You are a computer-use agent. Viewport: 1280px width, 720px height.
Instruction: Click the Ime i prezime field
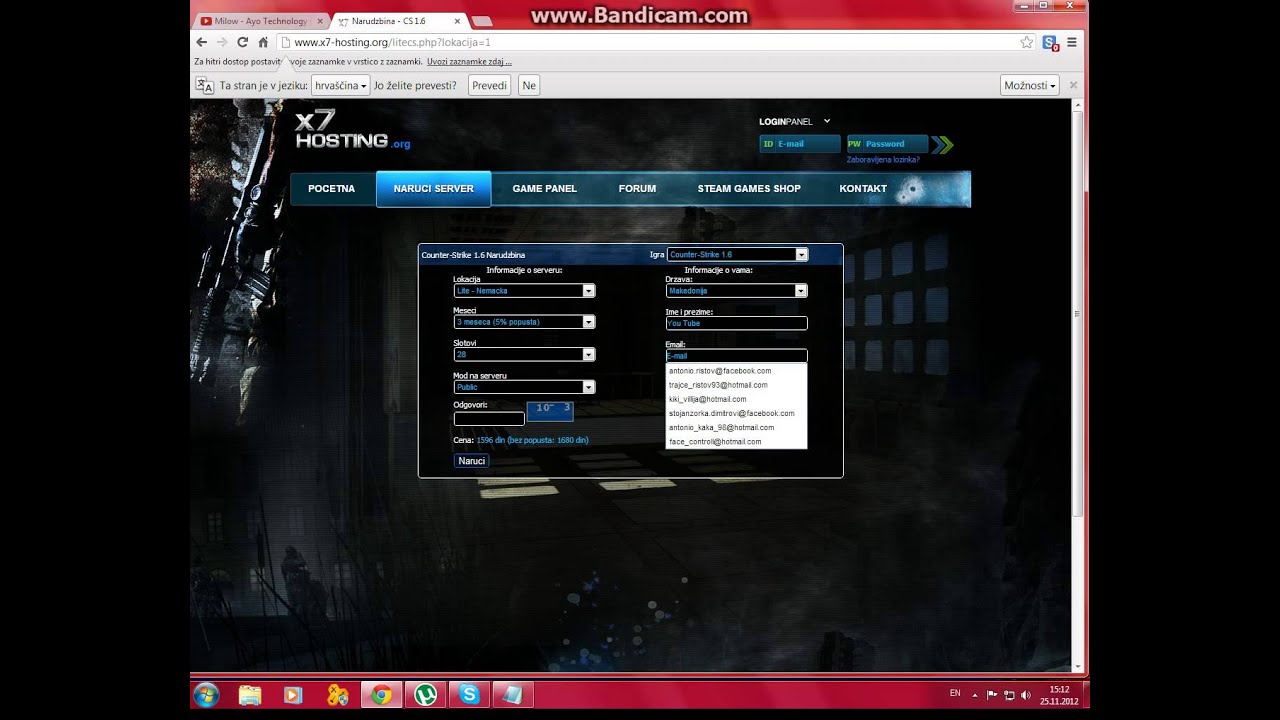tap(737, 323)
